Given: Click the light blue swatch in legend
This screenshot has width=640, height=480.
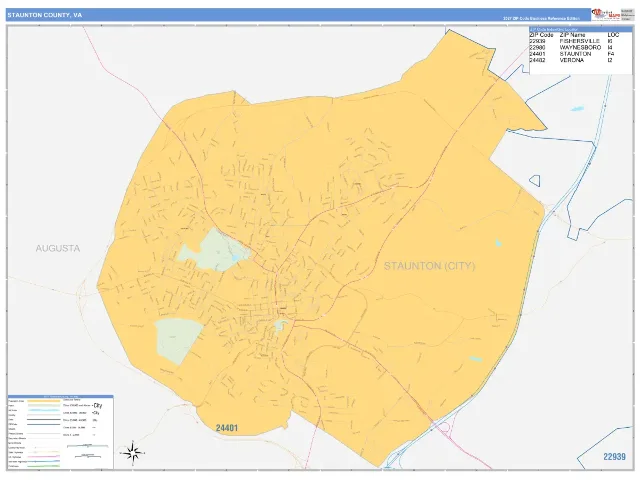Looking at the screenshot, I should (44, 410).
